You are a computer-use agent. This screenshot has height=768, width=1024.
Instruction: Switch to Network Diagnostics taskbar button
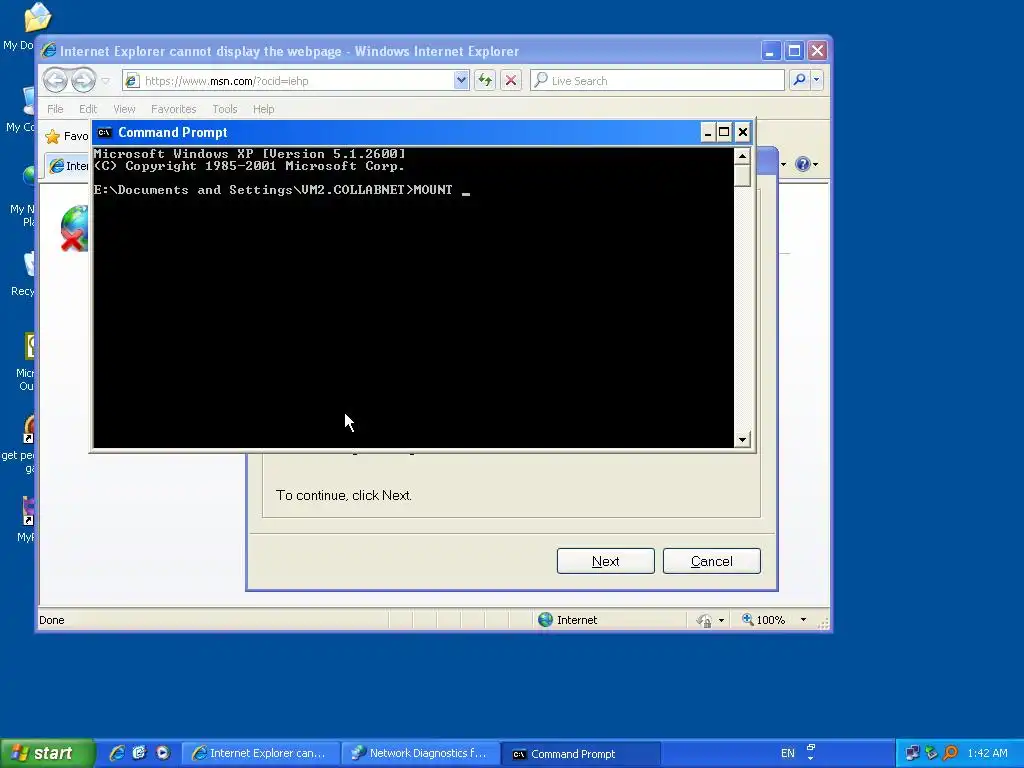coord(421,754)
